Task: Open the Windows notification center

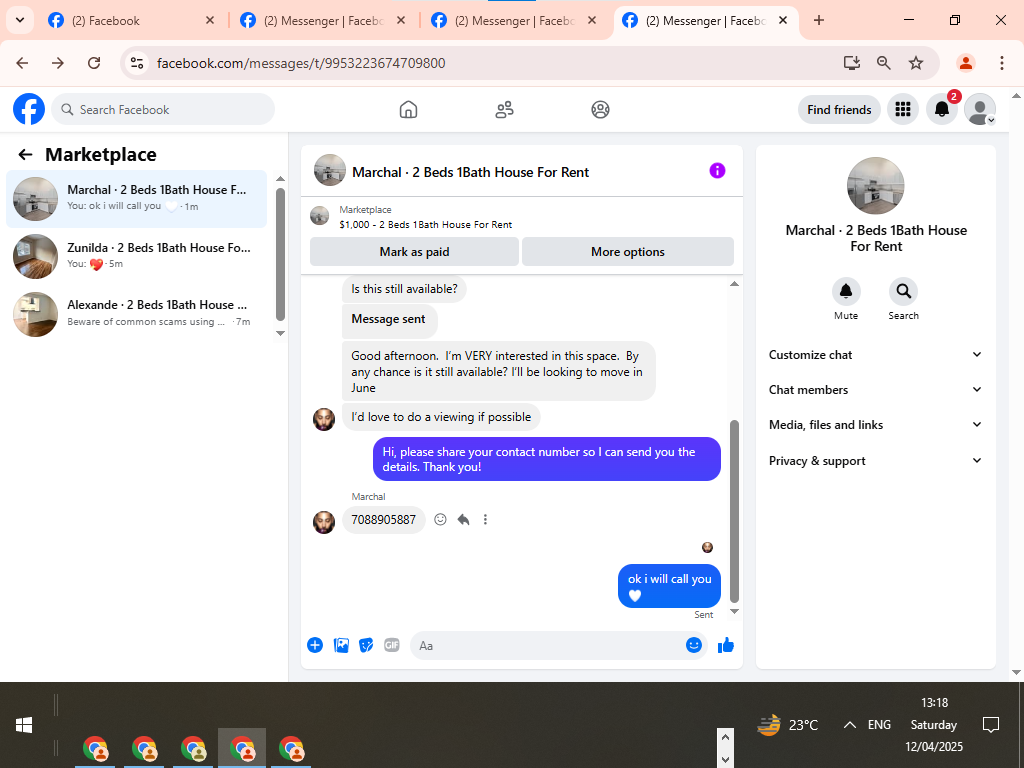Action: tap(991, 724)
